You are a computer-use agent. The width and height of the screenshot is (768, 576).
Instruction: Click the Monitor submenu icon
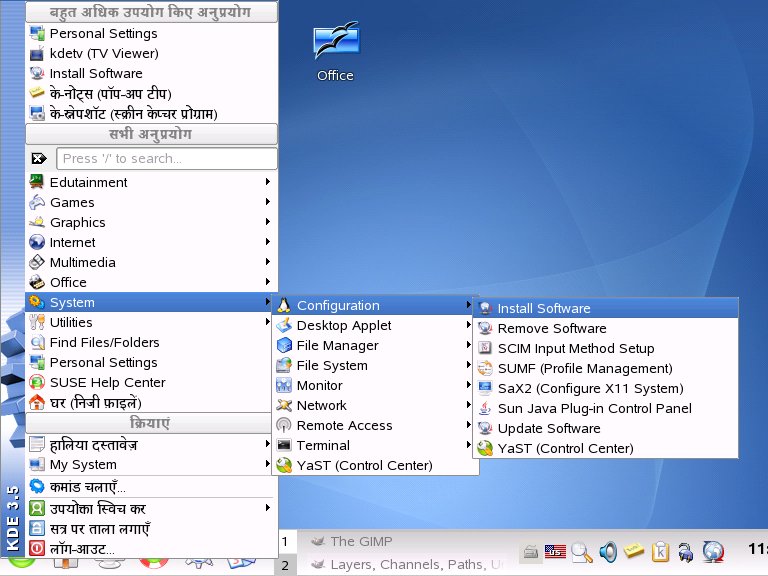[x=284, y=385]
